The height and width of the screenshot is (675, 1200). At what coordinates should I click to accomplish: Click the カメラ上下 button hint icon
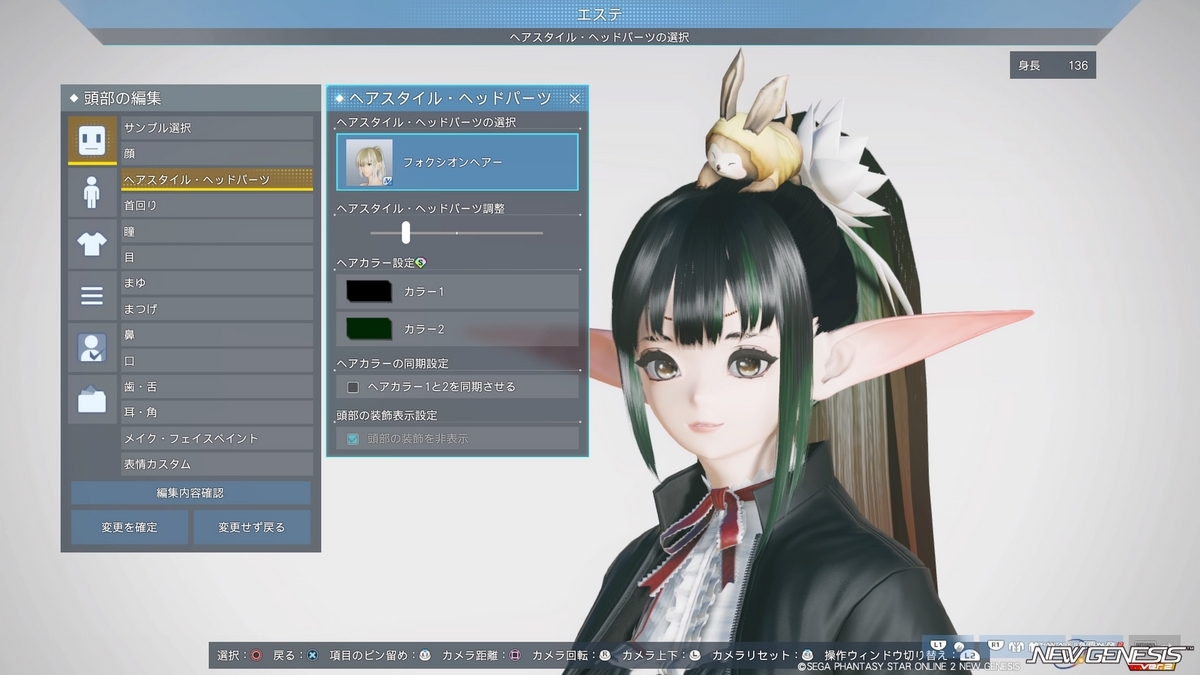pyautogui.click(x=694, y=655)
